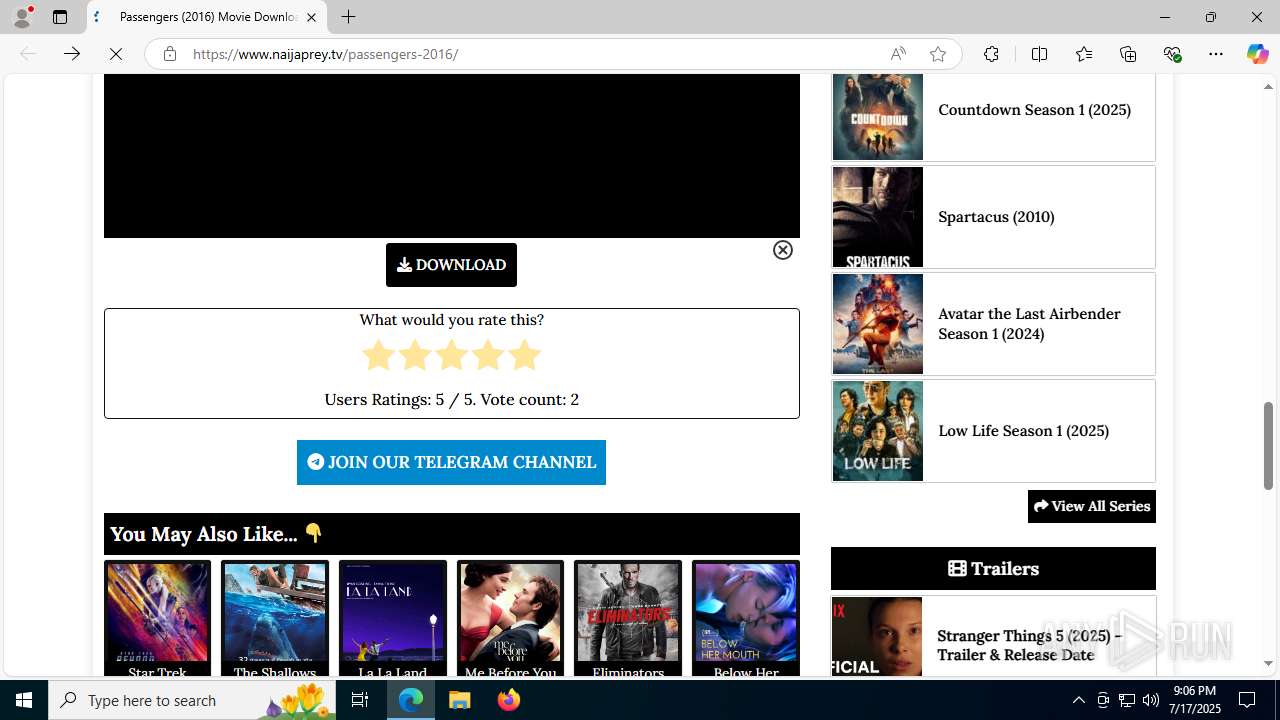Image resolution: width=1280 pixels, height=720 pixels.
Task: Click the black DOWNLOAD button
Action: [451, 265]
